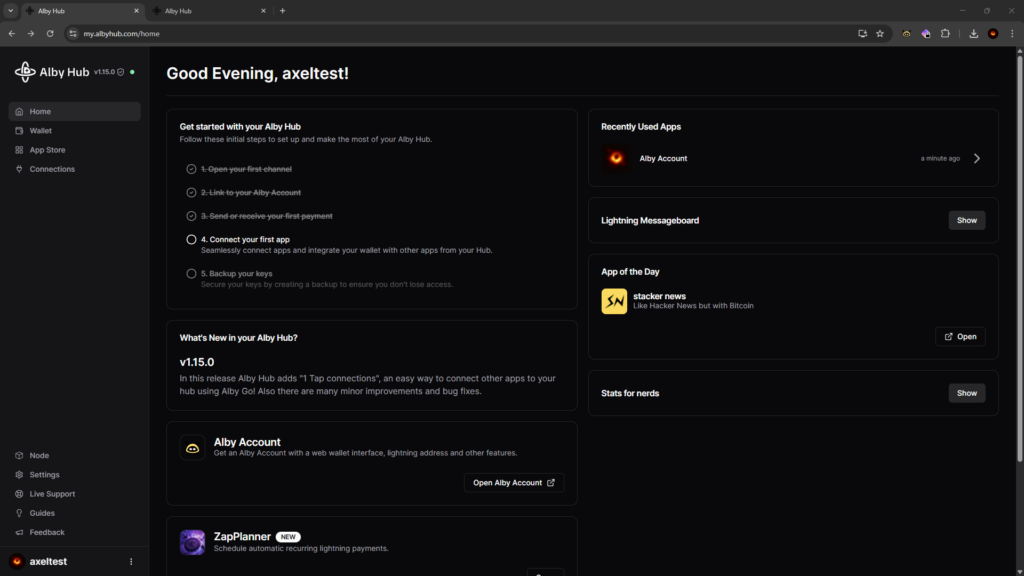
Task: Click Open Alby Account button
Action: click(514, 483)
